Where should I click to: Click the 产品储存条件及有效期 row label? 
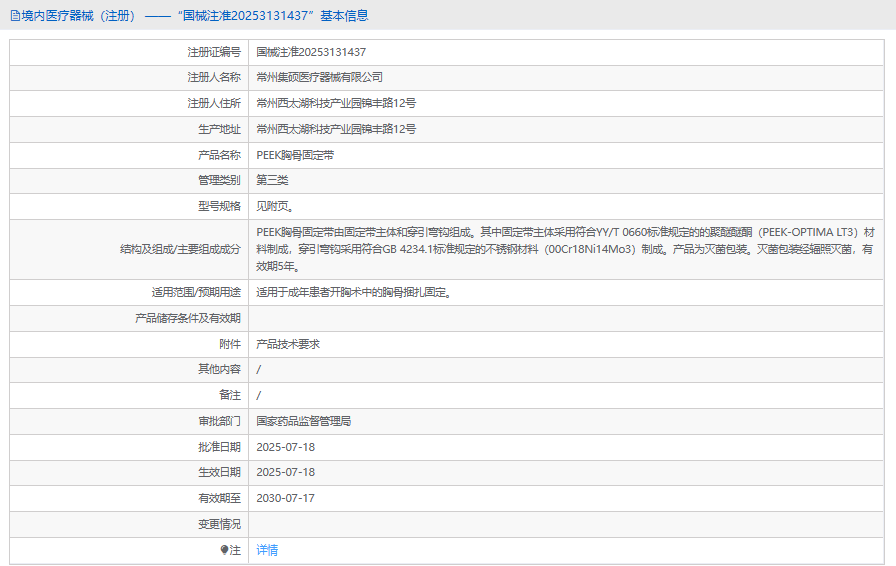(188, 318)
